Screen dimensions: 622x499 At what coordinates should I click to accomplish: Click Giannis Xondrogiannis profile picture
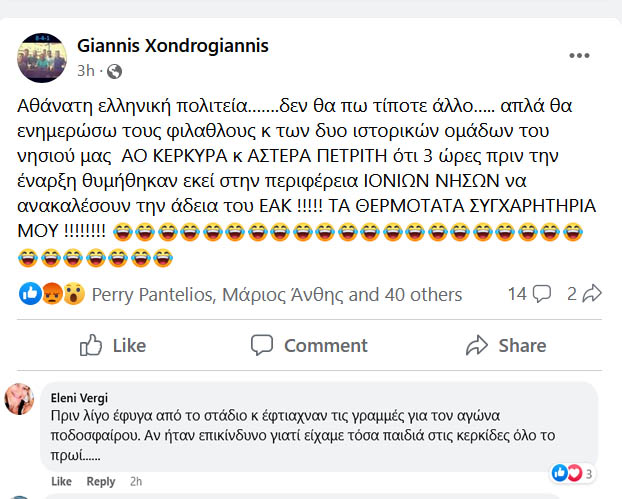41,56
